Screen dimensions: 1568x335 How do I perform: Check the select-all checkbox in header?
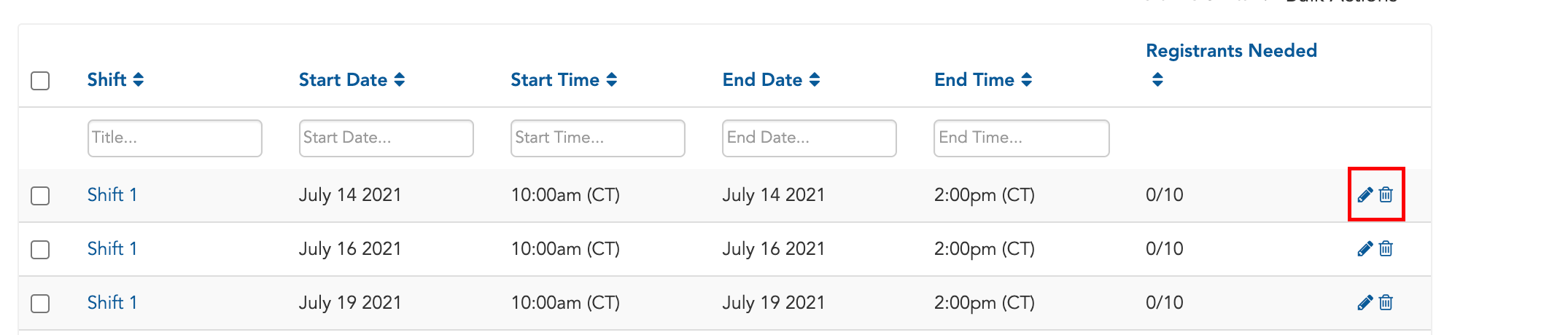pos(40,80)
